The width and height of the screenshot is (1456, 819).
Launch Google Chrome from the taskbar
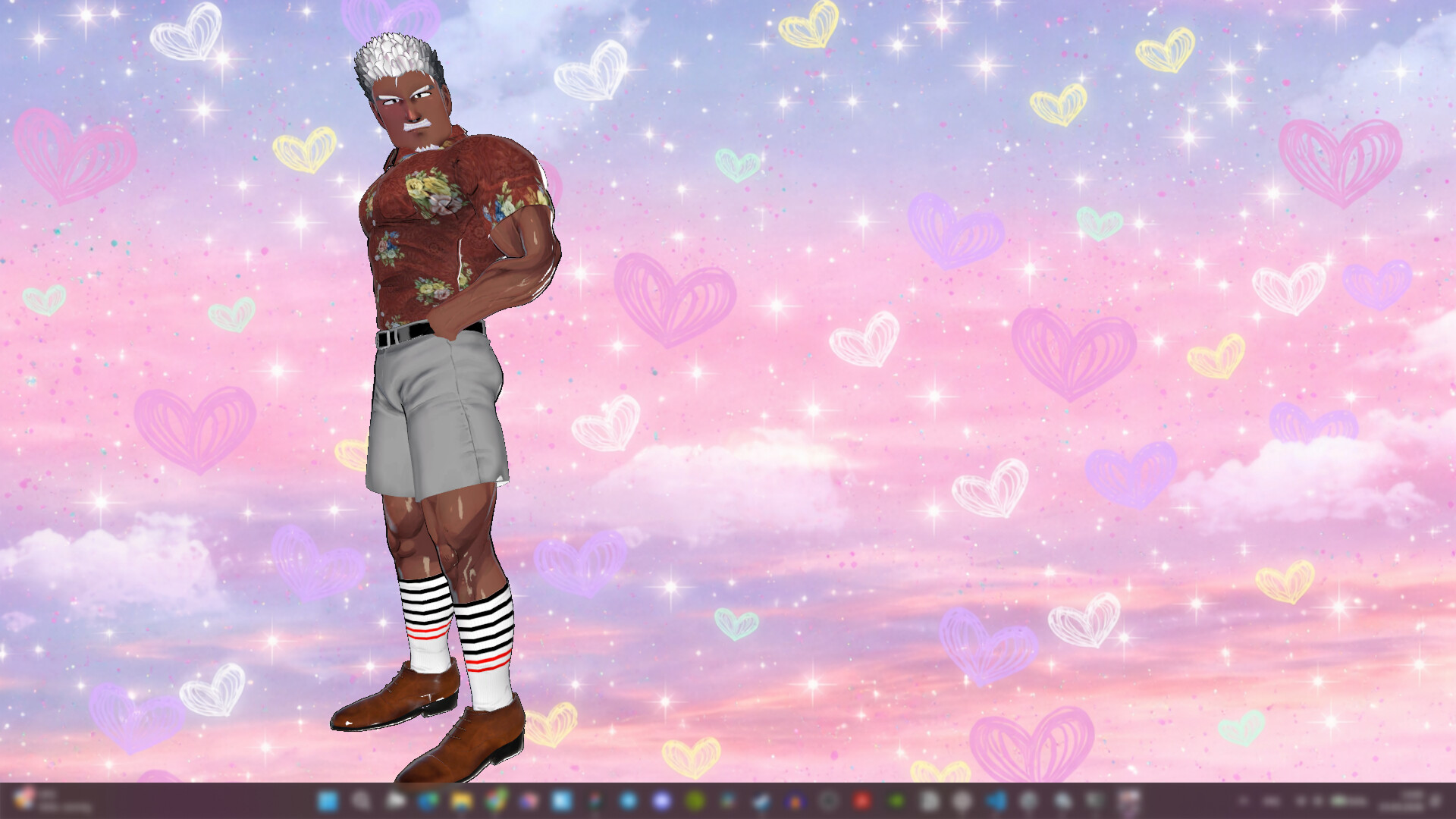coord(496,801)
